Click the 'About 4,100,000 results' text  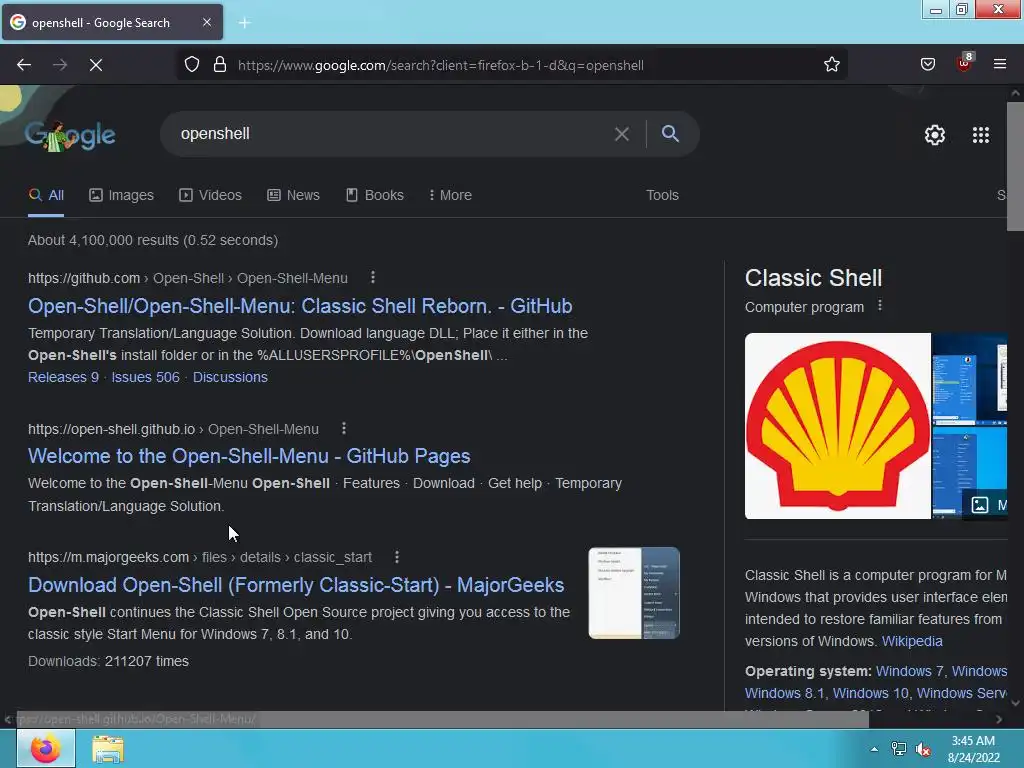coord(153,240)
